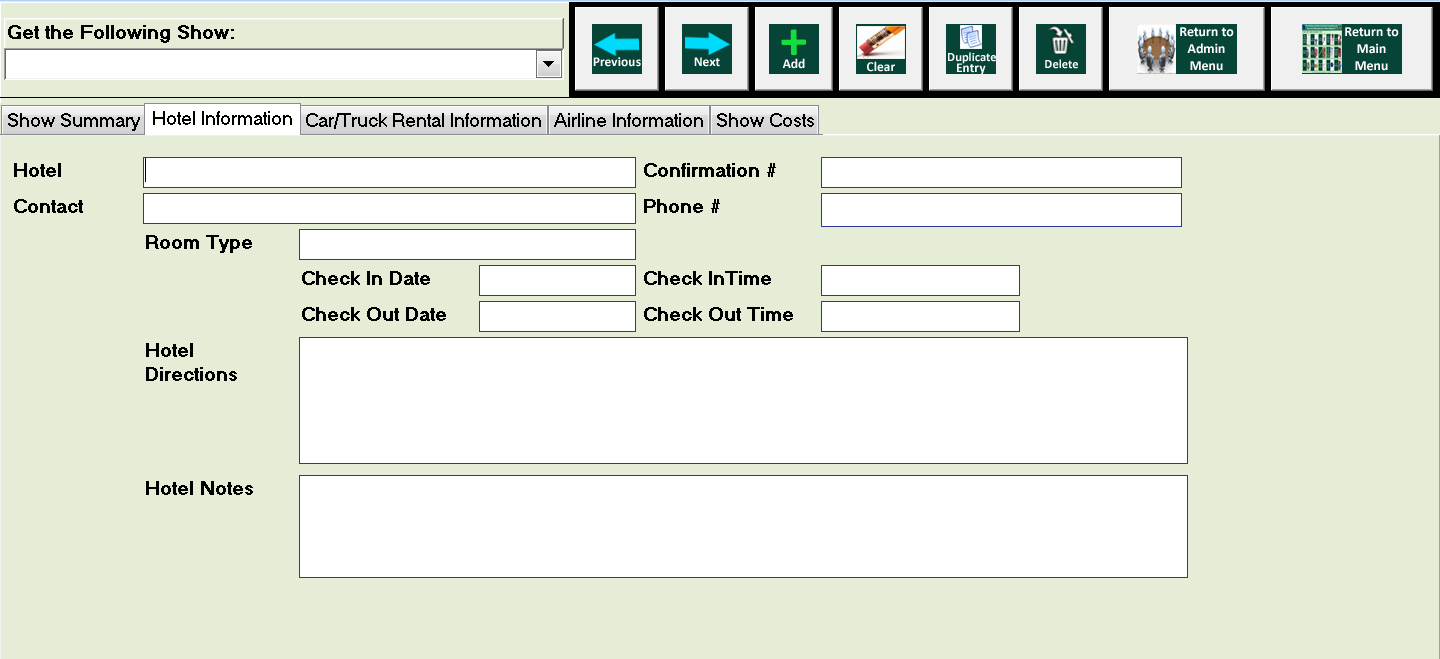Clear the form with the eraser icon
Screen dimensions: 1440x659
(881, 49)
